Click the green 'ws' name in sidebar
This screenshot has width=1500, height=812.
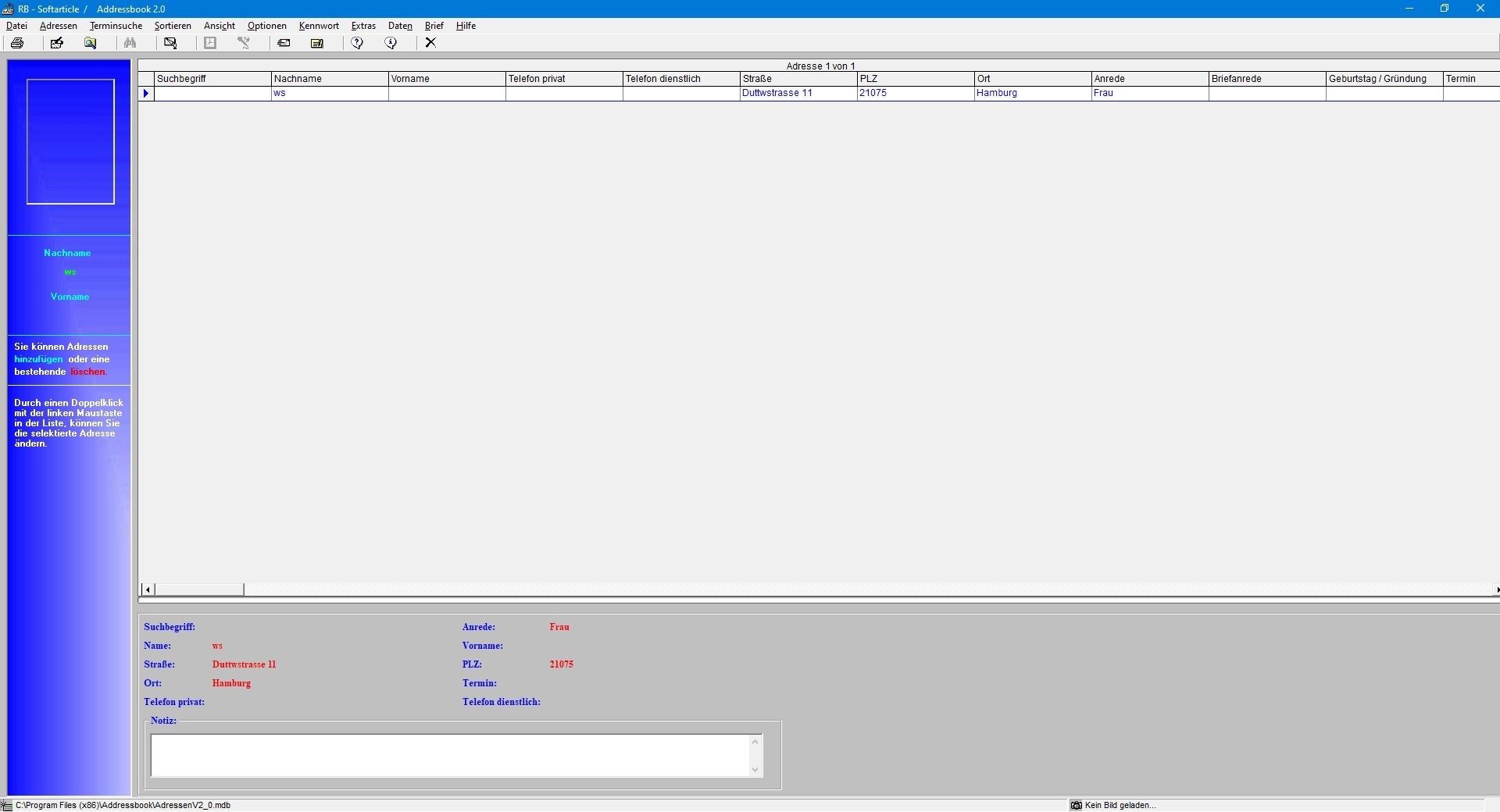(70, 272)
